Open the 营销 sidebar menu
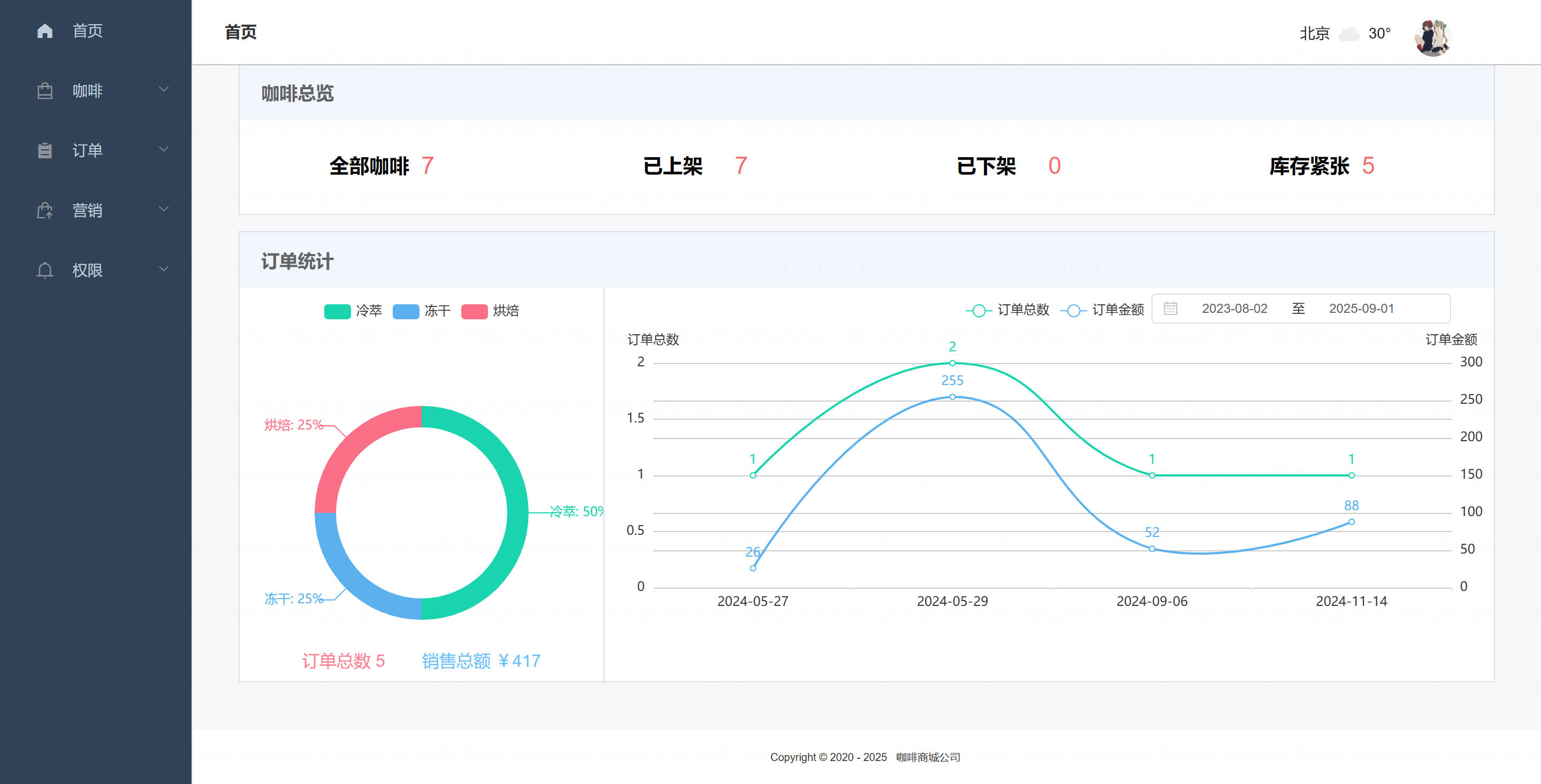 click(x=96, y=210)
